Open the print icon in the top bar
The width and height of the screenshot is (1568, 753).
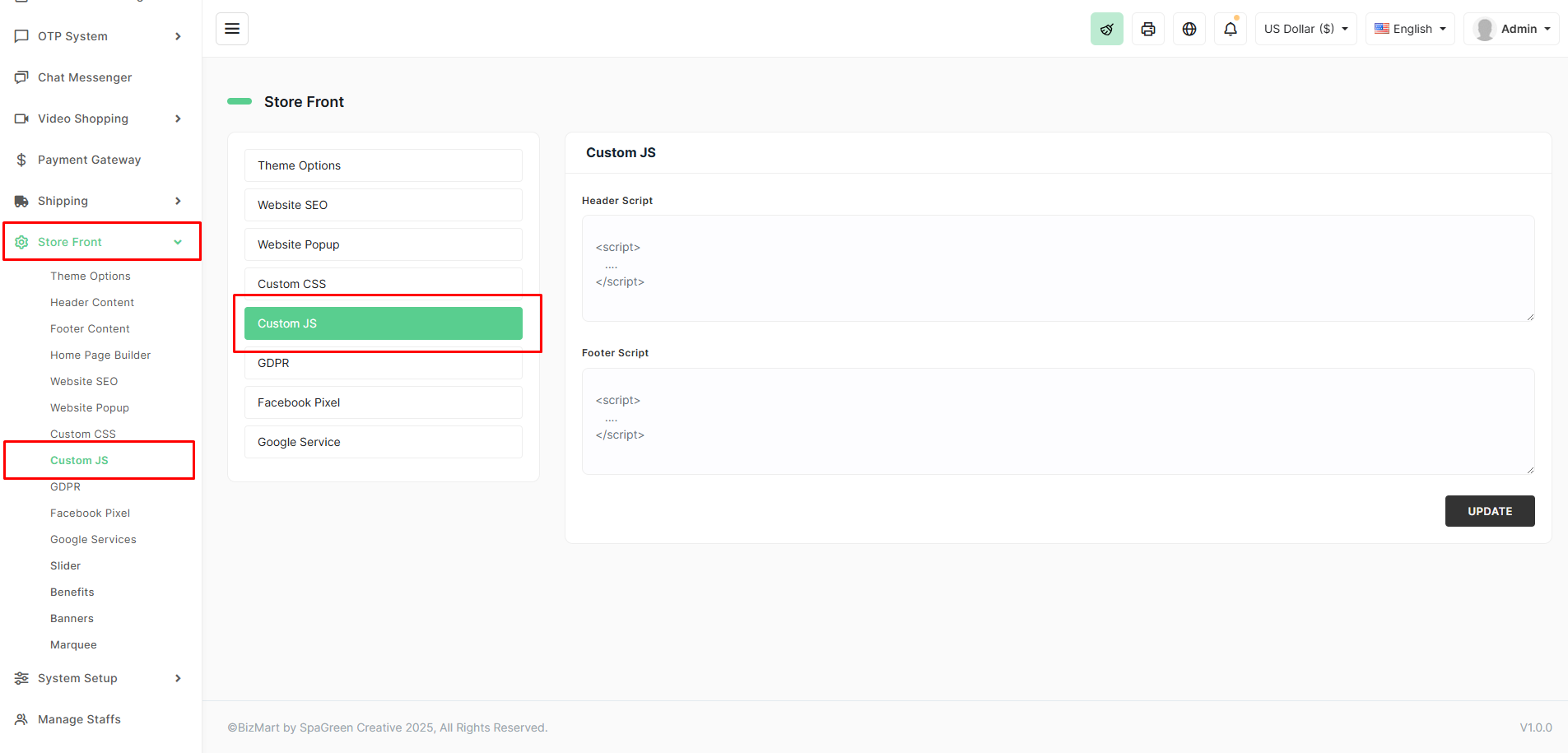pyautogui.click(x=1147, y=28)
